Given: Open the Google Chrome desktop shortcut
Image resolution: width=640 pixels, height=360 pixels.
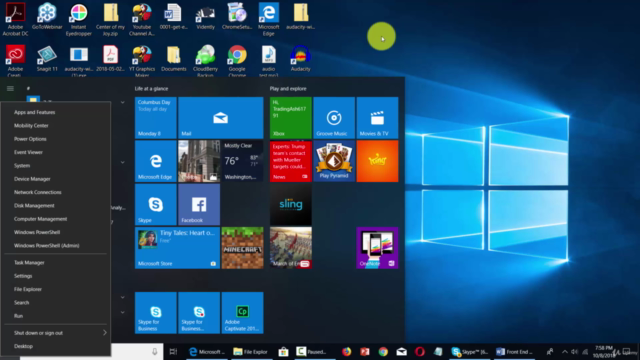Looking at the screenshot, I should click(x=237, y=60).
